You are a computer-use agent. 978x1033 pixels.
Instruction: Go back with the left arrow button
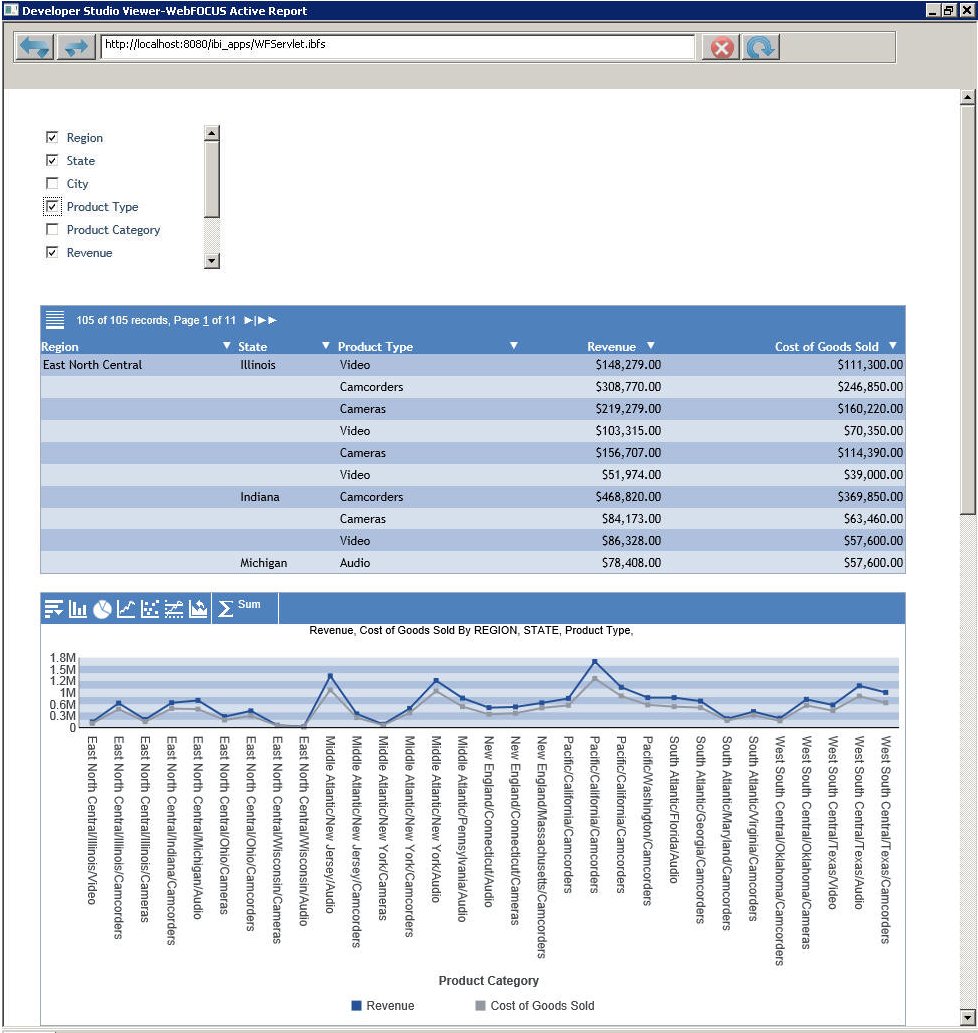[x=35, y=47]
